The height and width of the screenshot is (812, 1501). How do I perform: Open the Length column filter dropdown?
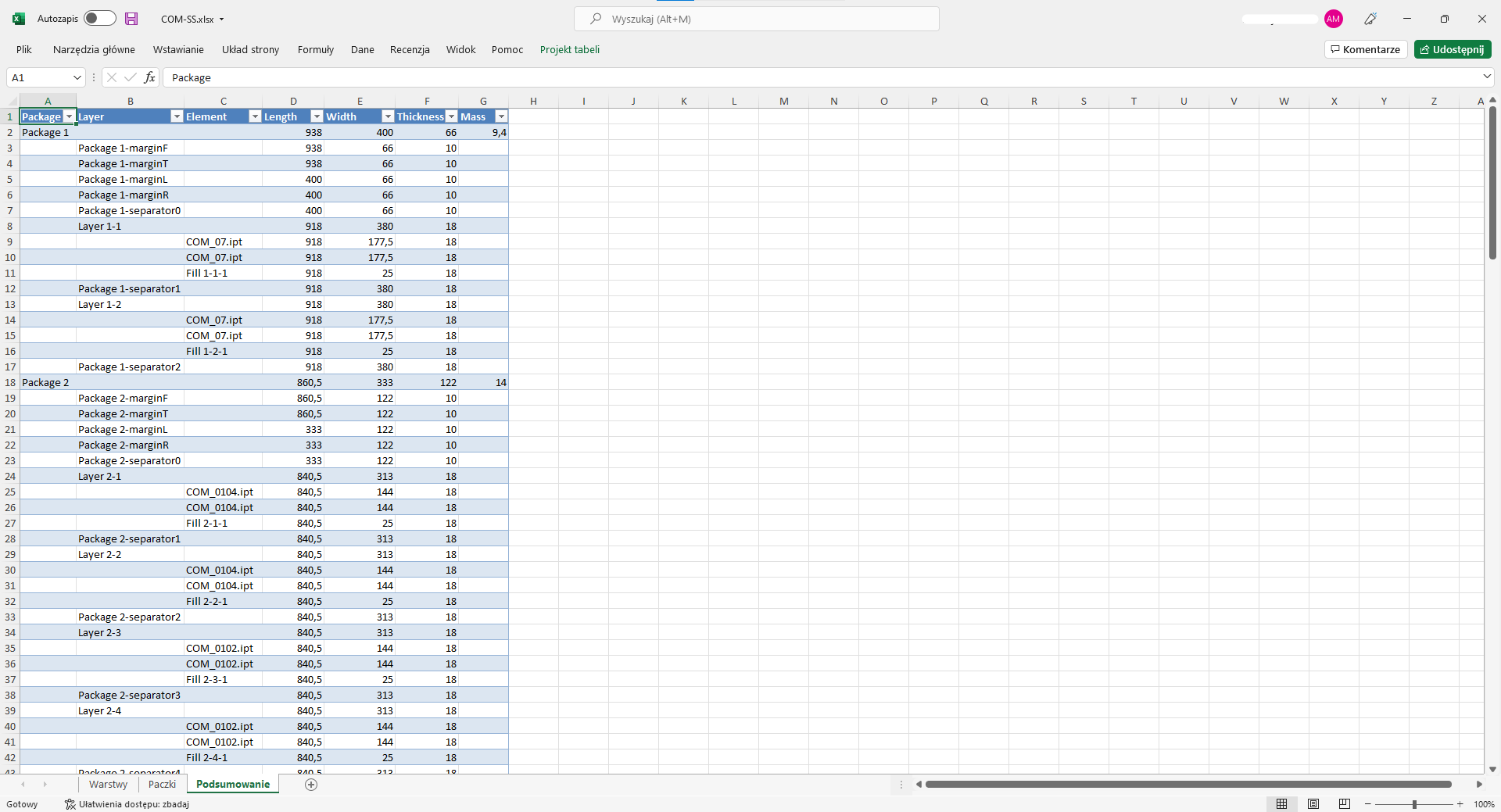[x=317, y=116]
